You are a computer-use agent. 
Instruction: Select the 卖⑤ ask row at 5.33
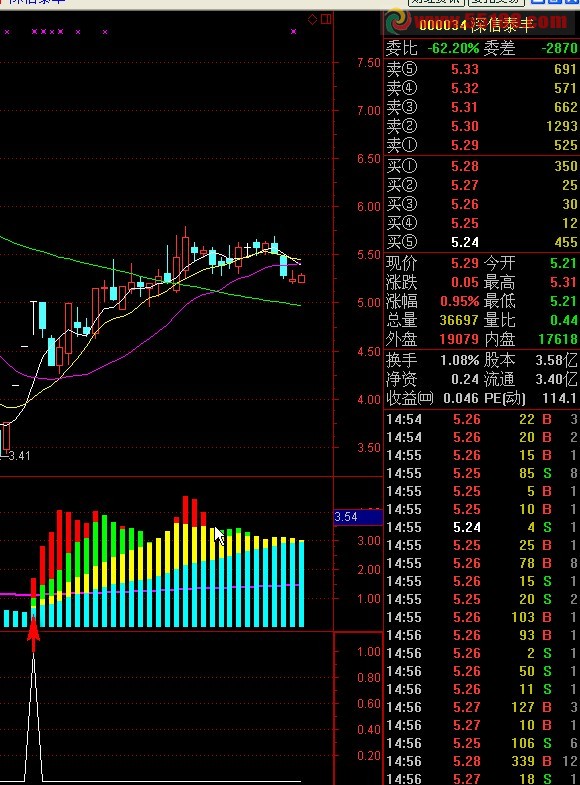[x=482, y=69]
